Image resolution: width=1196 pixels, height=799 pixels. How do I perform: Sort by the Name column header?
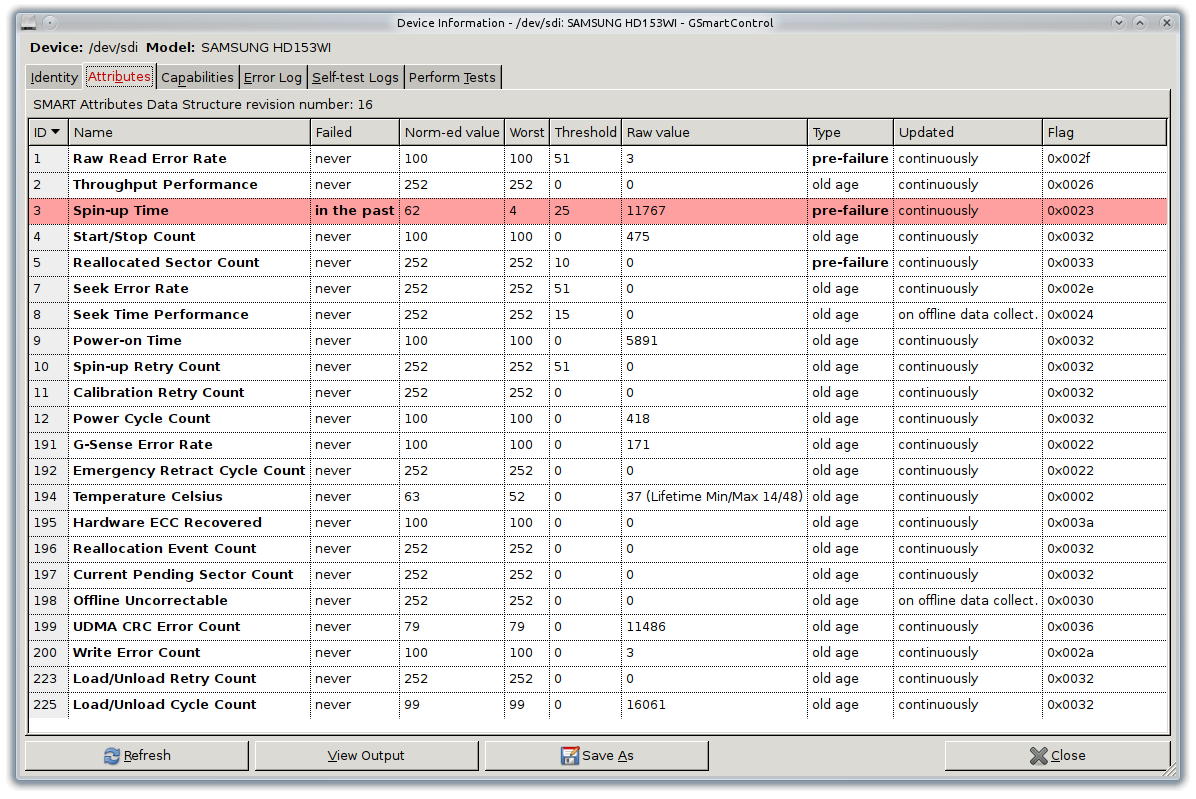point(189,132)
